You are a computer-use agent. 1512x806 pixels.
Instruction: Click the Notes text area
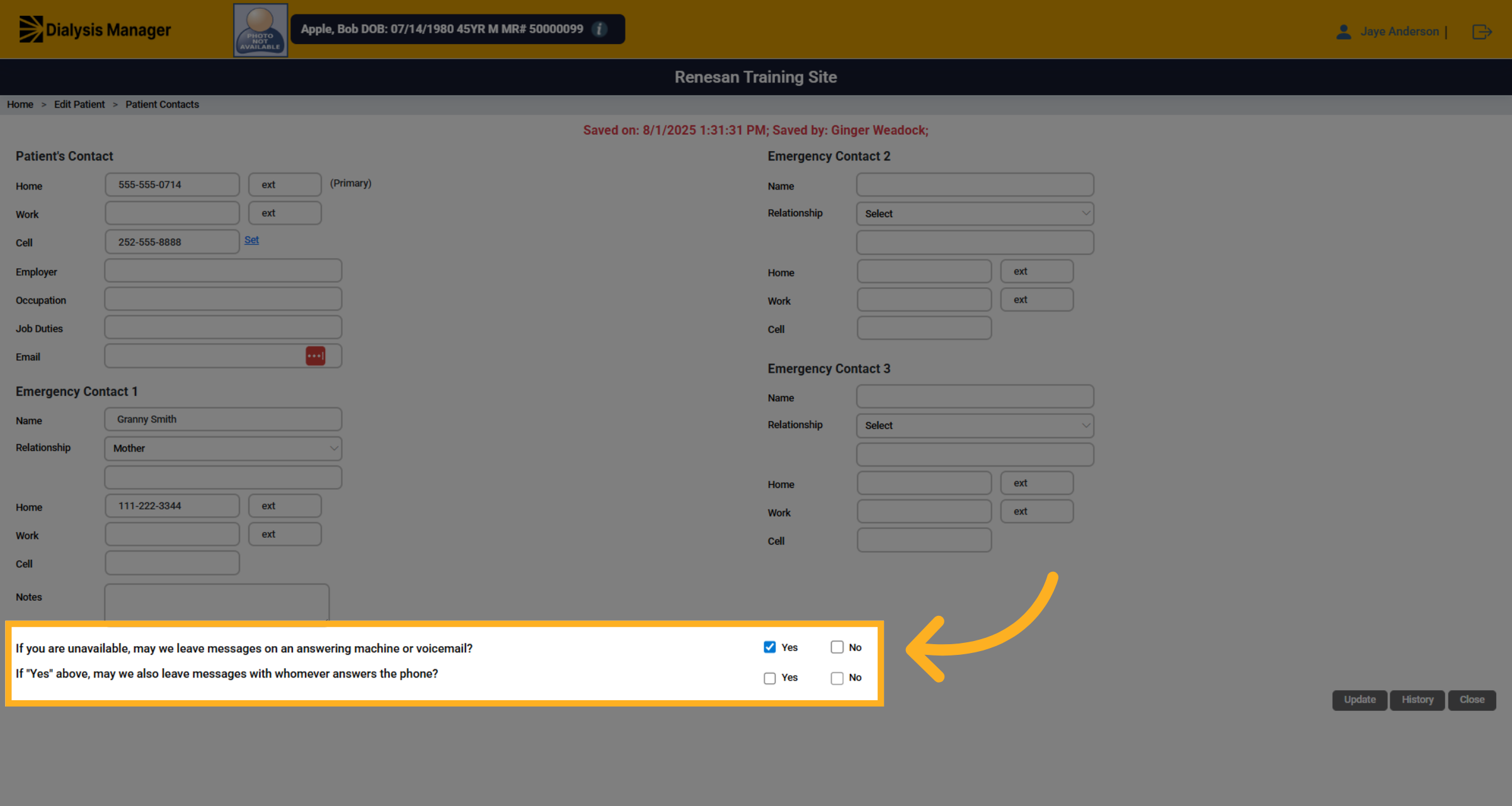[x=217, y=603]
